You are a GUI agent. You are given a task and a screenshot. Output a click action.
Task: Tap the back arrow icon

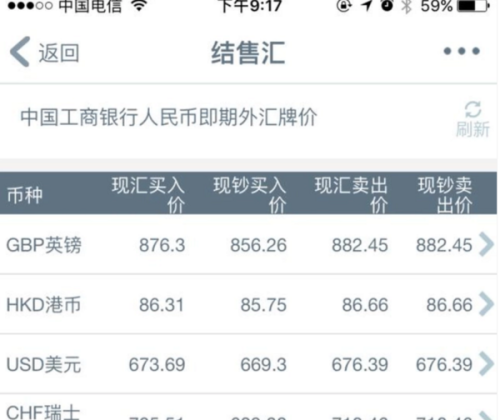pos(20,52)
